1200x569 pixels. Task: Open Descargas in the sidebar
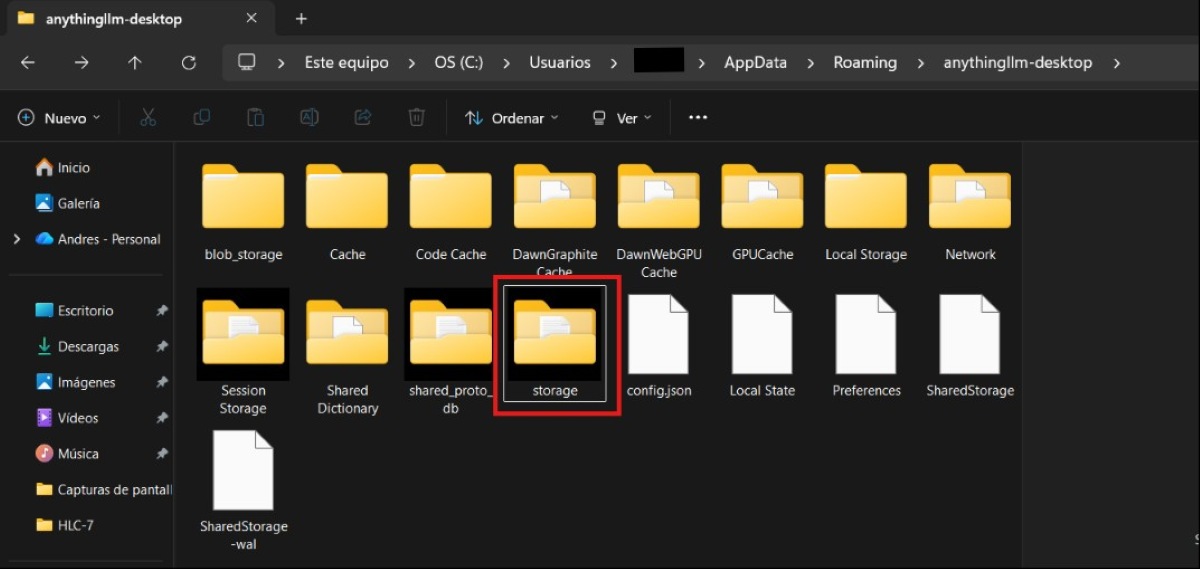click(x=88, y=346)
